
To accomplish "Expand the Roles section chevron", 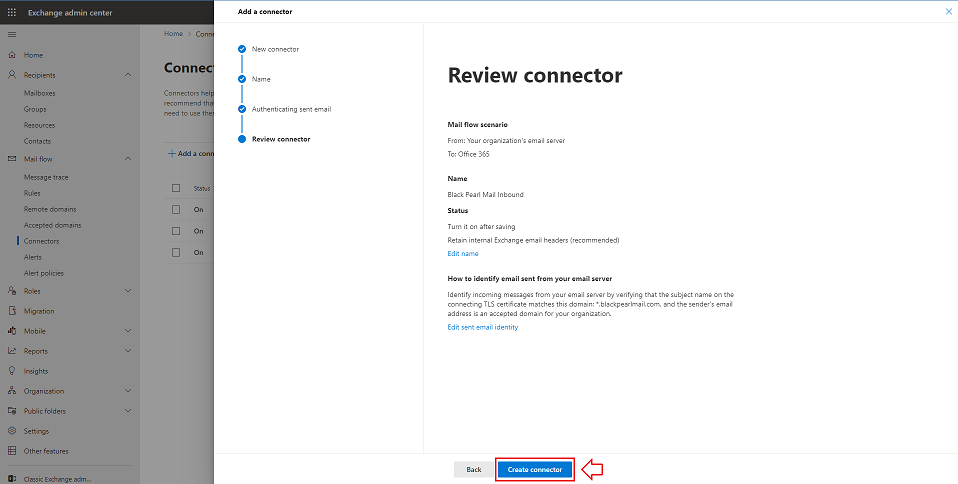I will coord(128,291).
